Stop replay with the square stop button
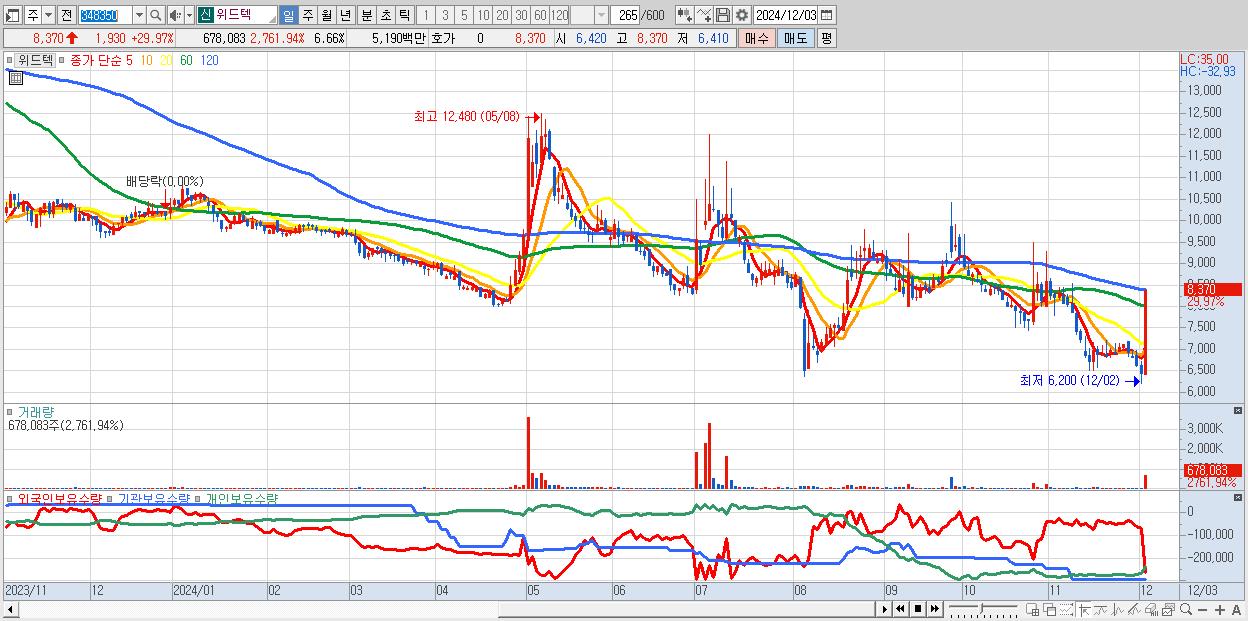The height and width of the screenshot is (621, 1248). [x=918, y=609]
